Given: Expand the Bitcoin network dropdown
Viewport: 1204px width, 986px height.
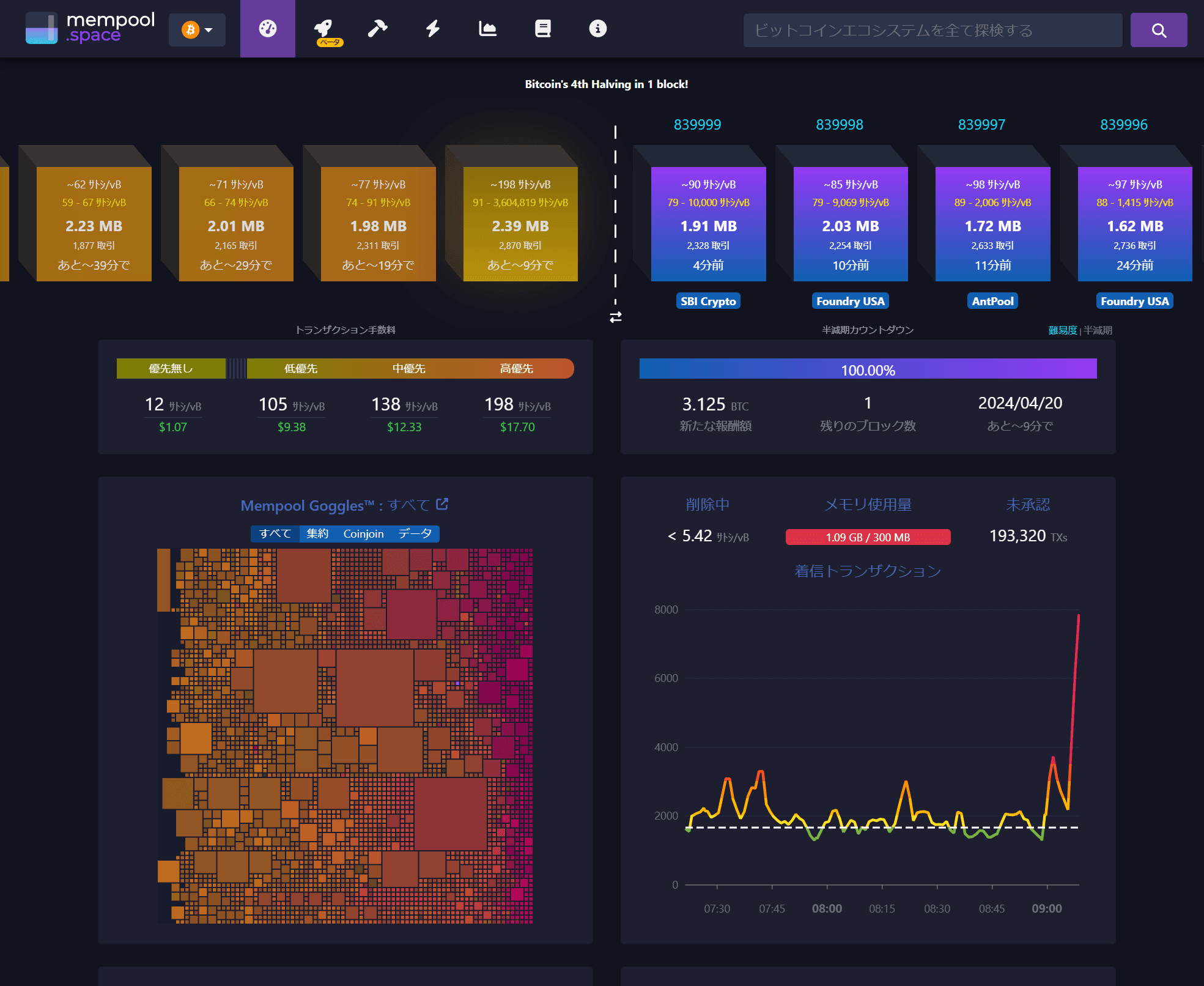Looking at the screenshot, I should point(197,30).
